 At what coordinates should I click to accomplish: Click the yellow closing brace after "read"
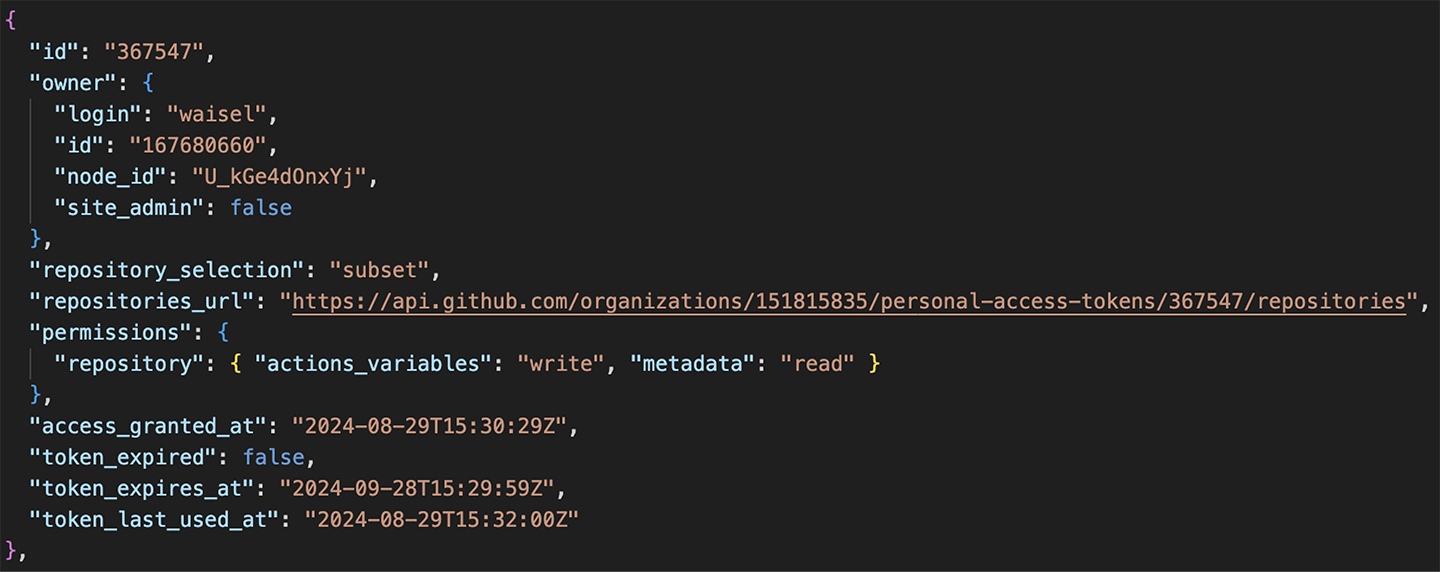point(874,364)
